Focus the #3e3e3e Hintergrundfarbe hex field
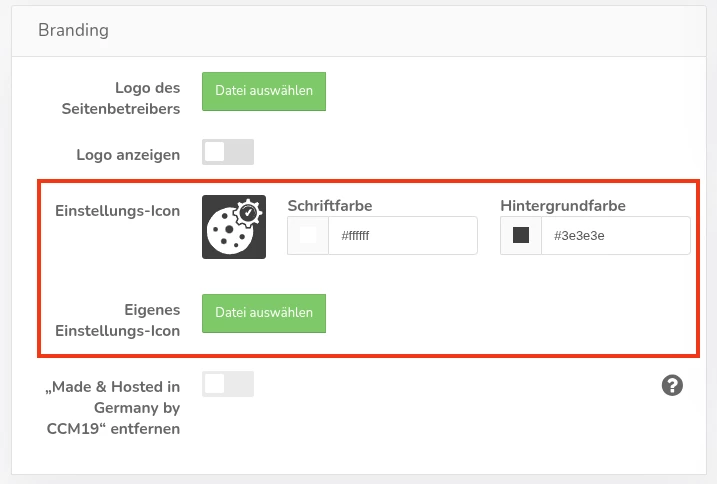The width and height of the screenshot is (717, 484). point(615,236)
